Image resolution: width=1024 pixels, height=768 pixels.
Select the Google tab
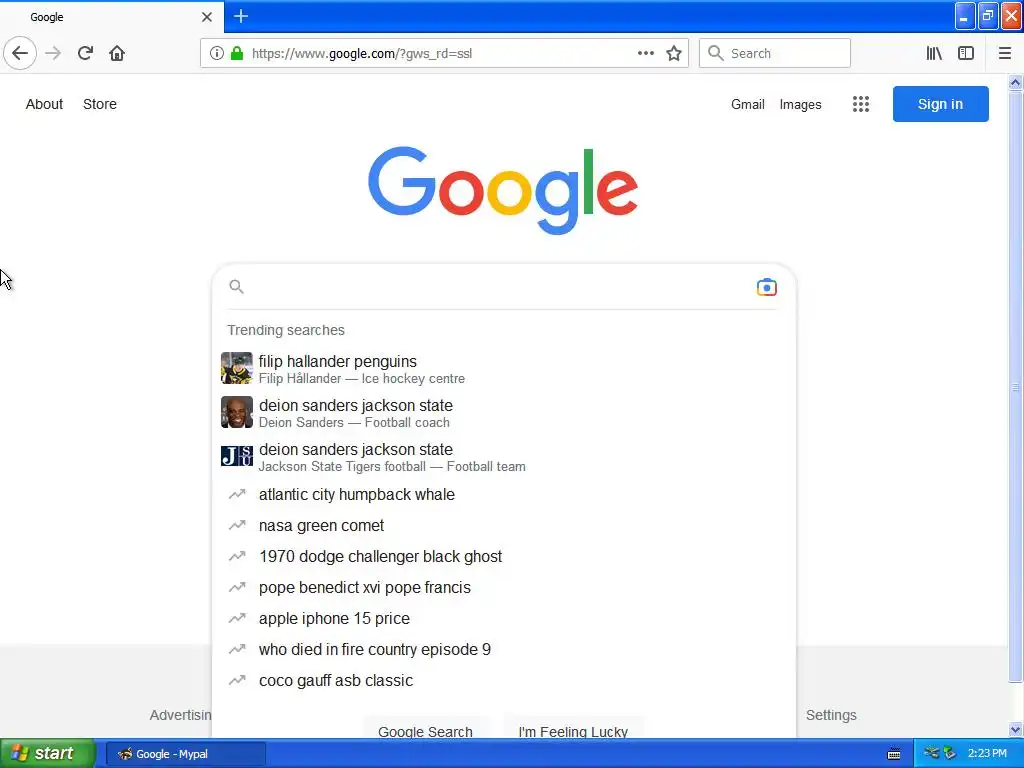tap(112, 17)
